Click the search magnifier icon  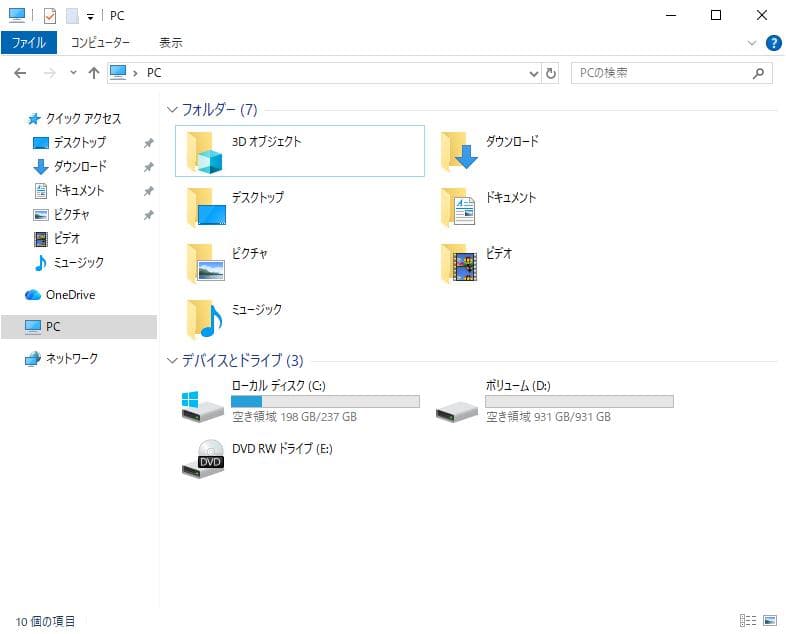click(x=758, y=73)
